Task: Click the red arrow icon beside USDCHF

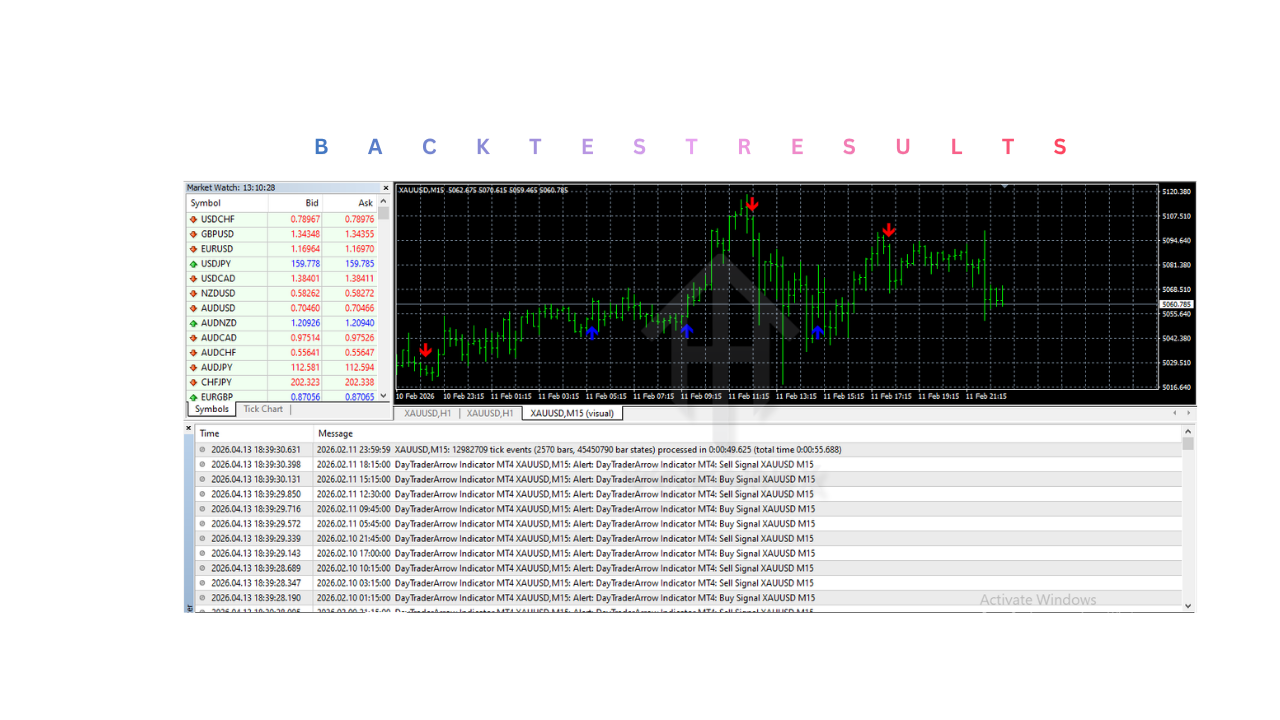Action: point(193,218)
